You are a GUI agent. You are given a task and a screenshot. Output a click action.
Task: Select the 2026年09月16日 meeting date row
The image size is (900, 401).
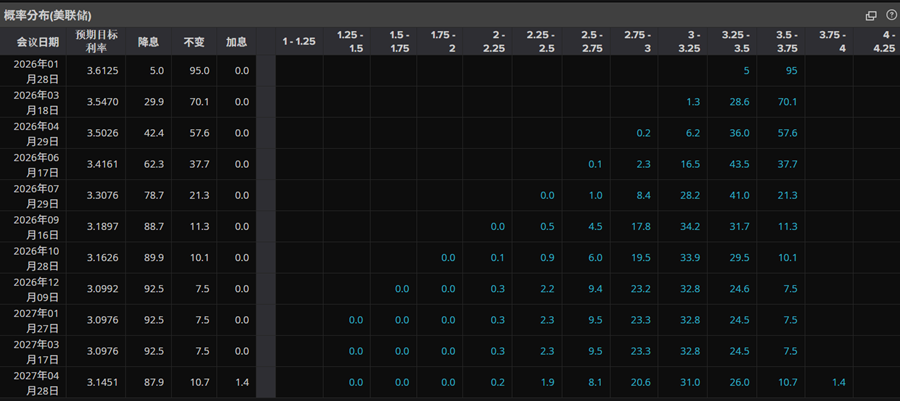click(36, 226)
